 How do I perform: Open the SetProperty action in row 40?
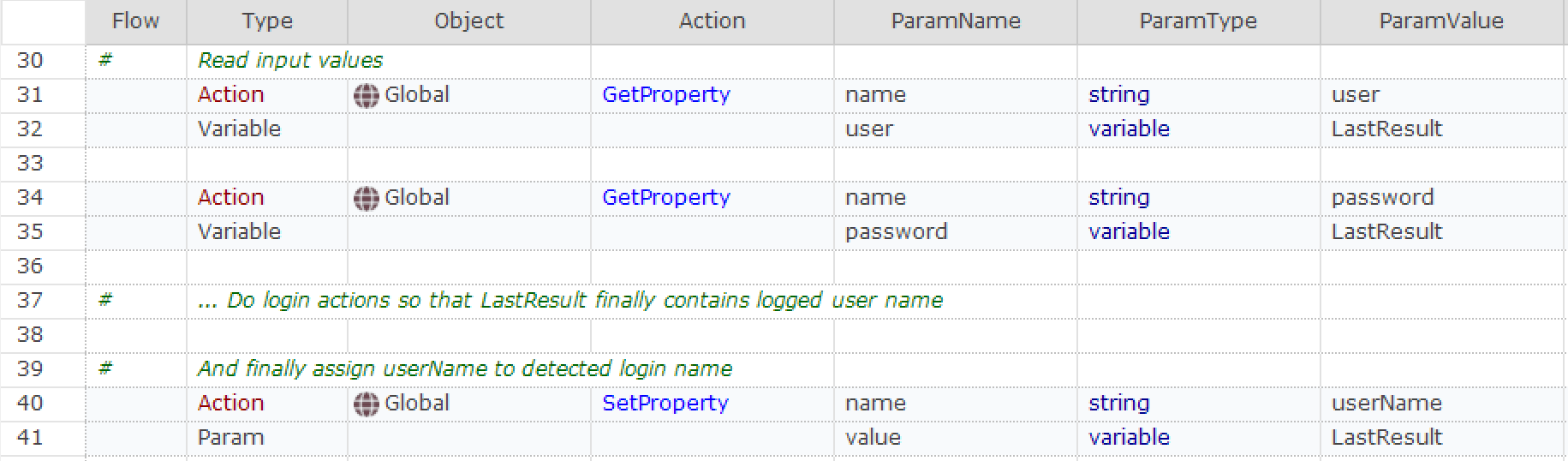(x=665, y=404)
